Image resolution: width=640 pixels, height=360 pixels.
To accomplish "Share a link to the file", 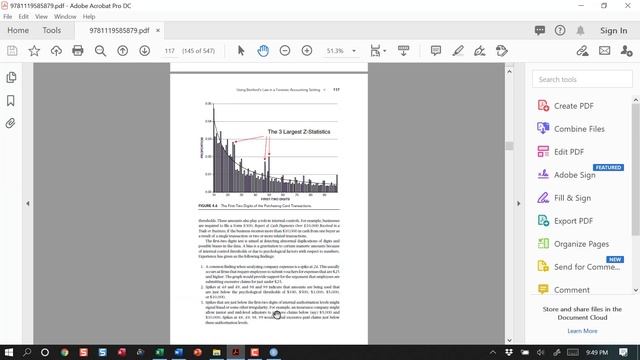I will 582,51.
